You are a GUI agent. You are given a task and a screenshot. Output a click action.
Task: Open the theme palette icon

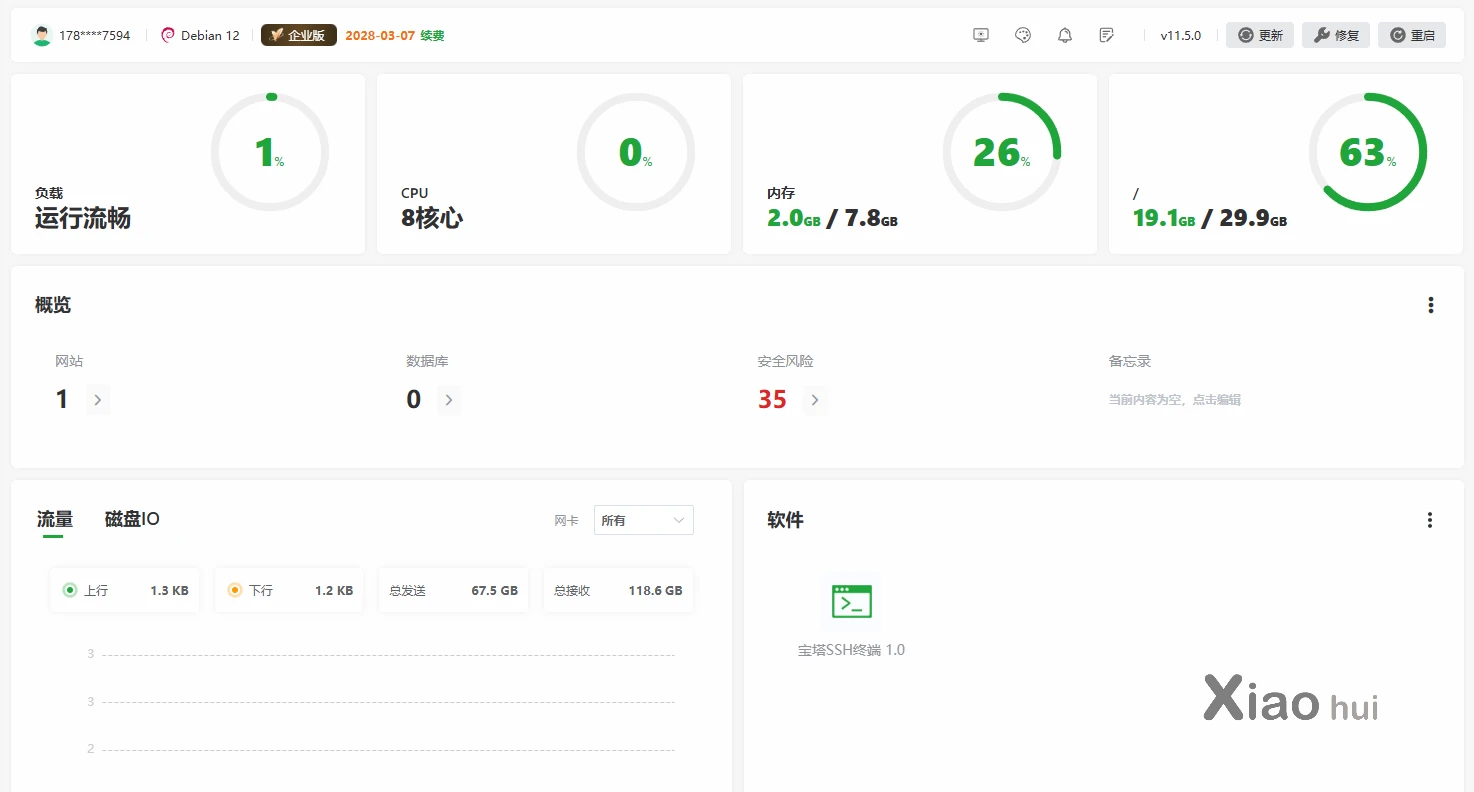(x=1022, y=35)
